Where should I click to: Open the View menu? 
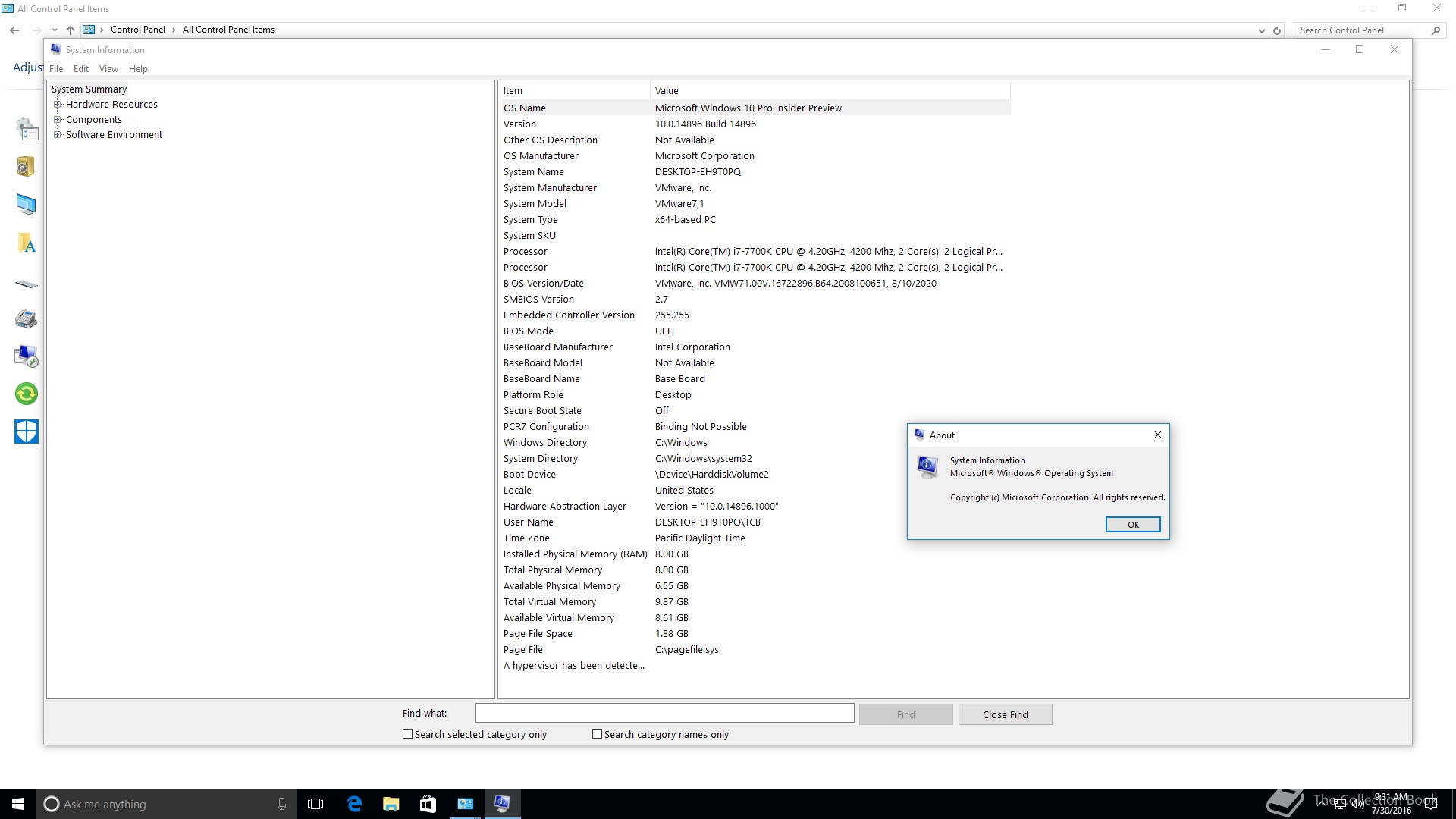pyautogui.click(x=108, y=69)
